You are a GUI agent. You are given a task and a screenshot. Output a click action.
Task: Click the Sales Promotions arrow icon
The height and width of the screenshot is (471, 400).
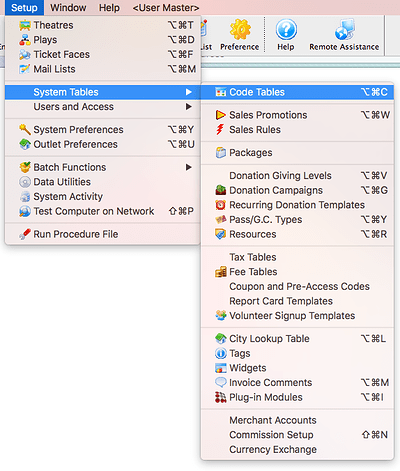tap(220, 115)
